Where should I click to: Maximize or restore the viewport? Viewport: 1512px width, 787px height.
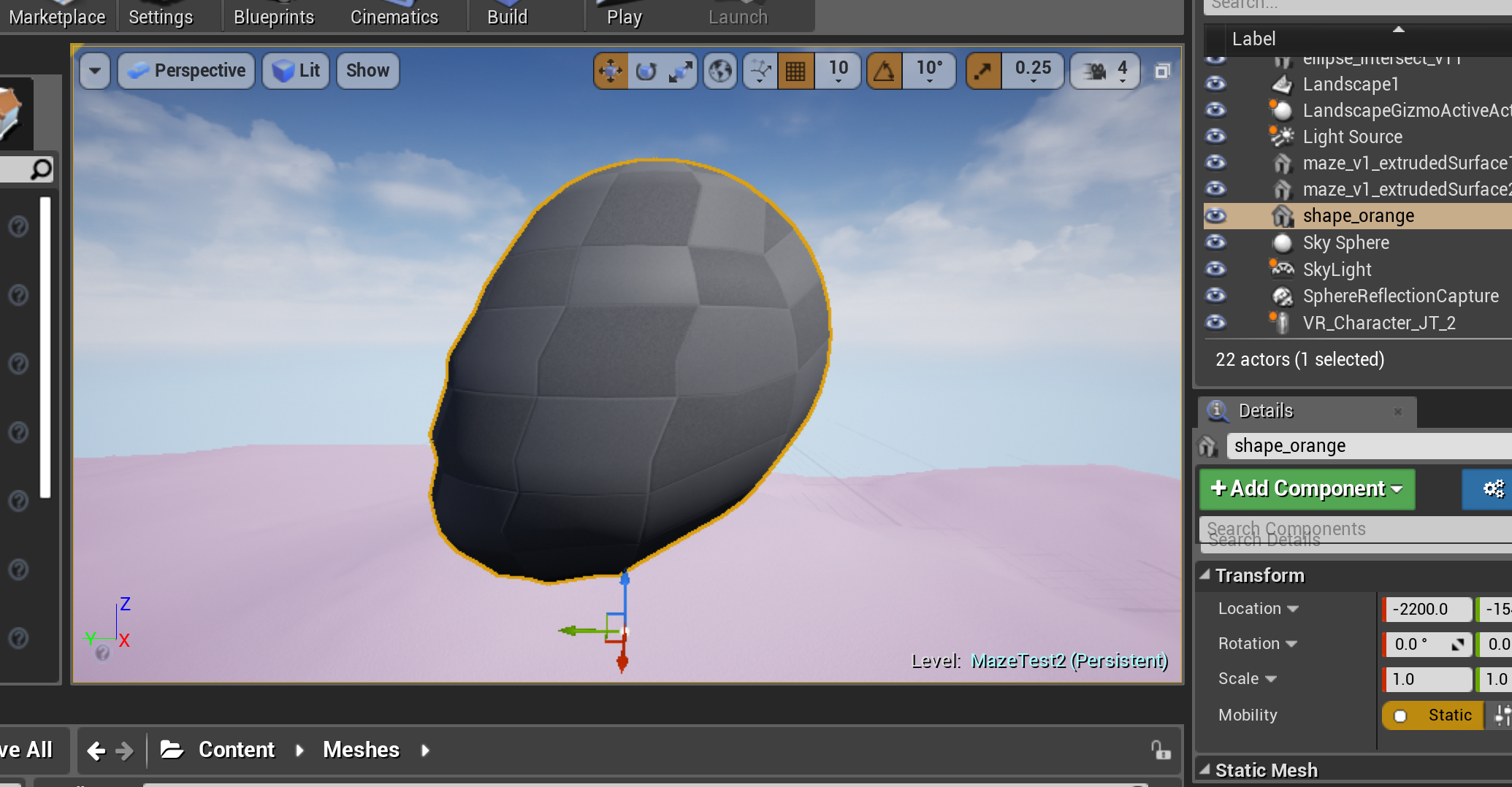1162,71
